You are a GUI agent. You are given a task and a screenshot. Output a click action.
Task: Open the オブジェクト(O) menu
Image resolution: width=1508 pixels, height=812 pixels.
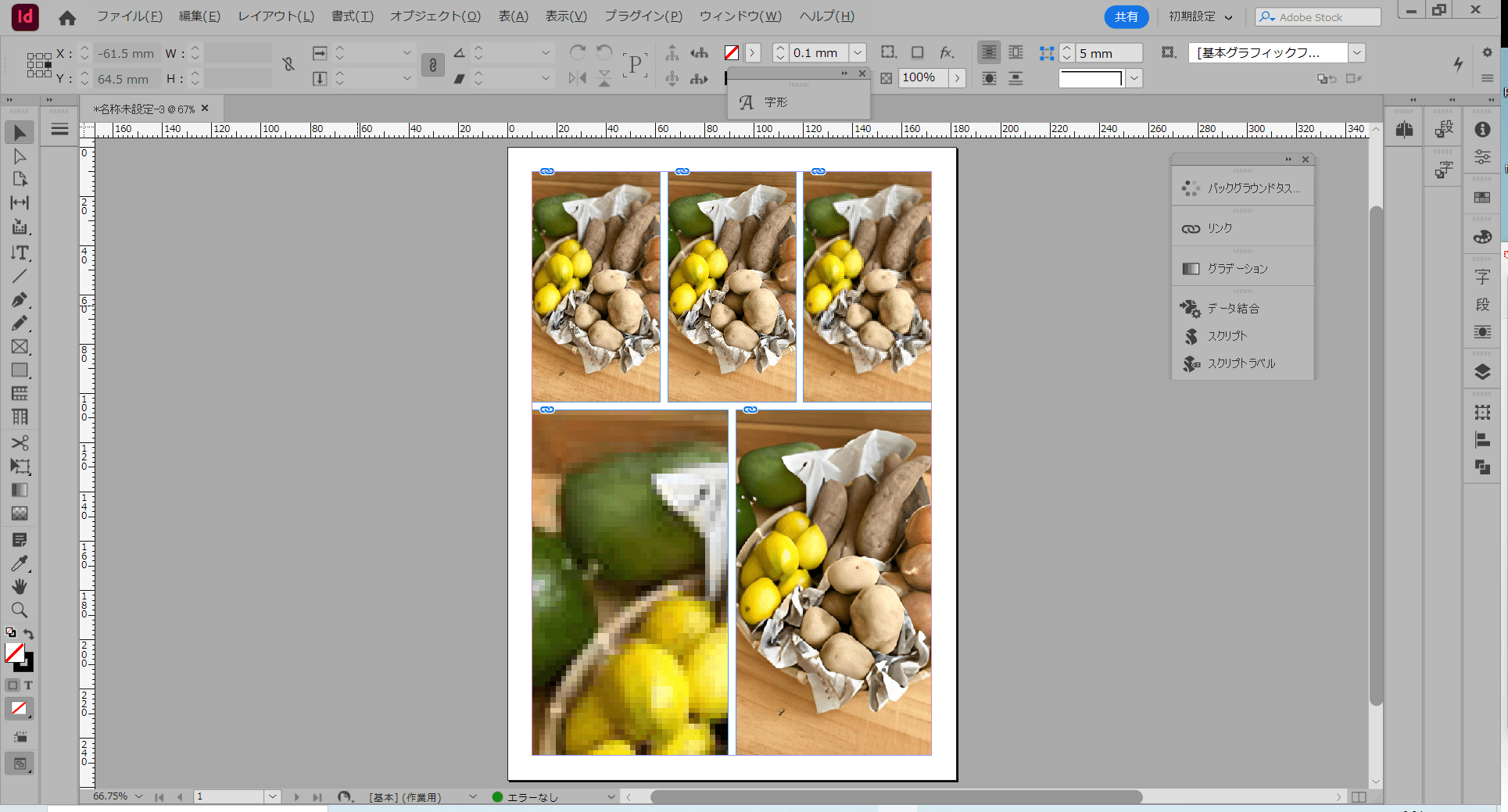point(435,16)
